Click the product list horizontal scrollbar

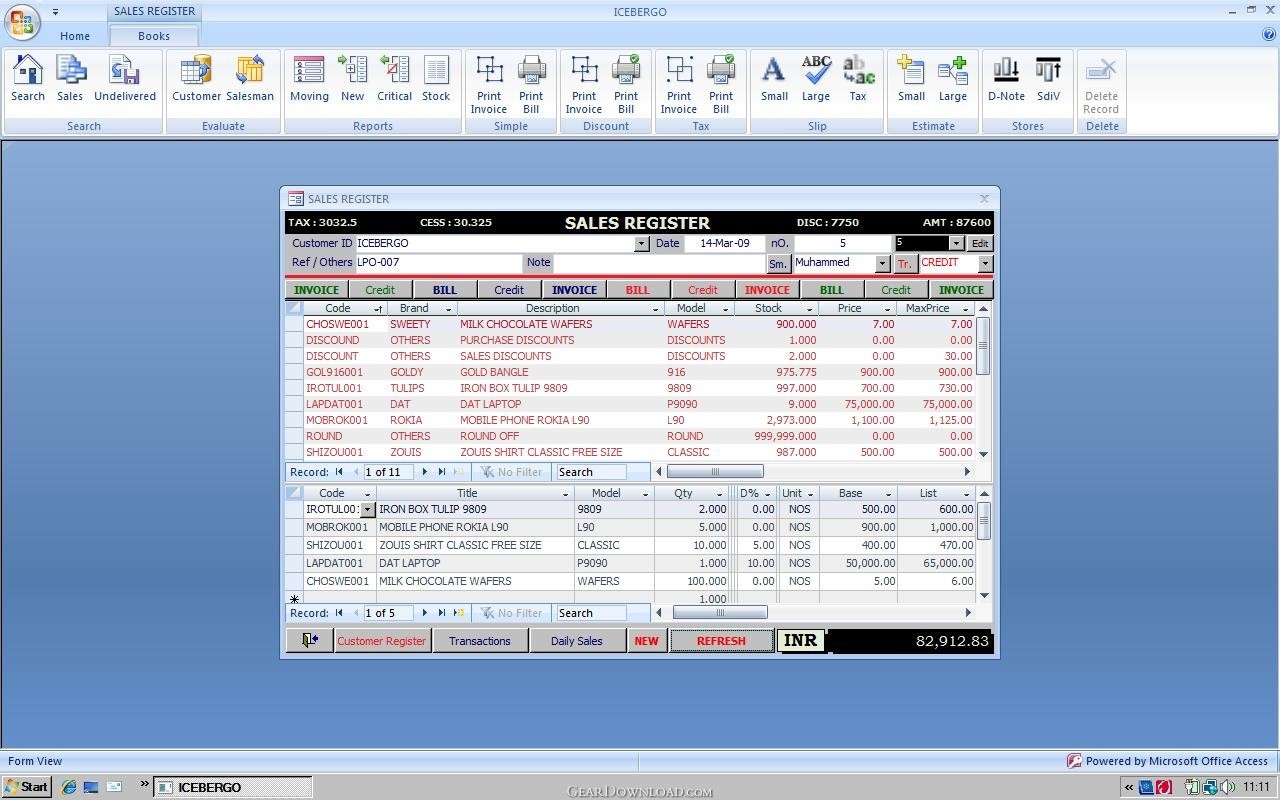[810, 472]
